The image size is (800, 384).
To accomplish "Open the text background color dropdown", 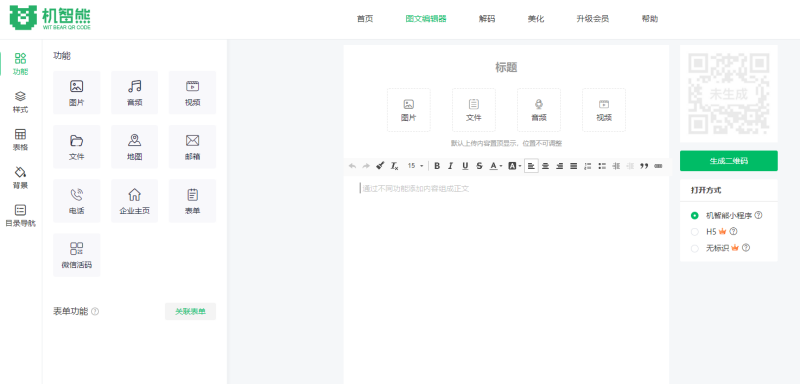I will (514, 166).
